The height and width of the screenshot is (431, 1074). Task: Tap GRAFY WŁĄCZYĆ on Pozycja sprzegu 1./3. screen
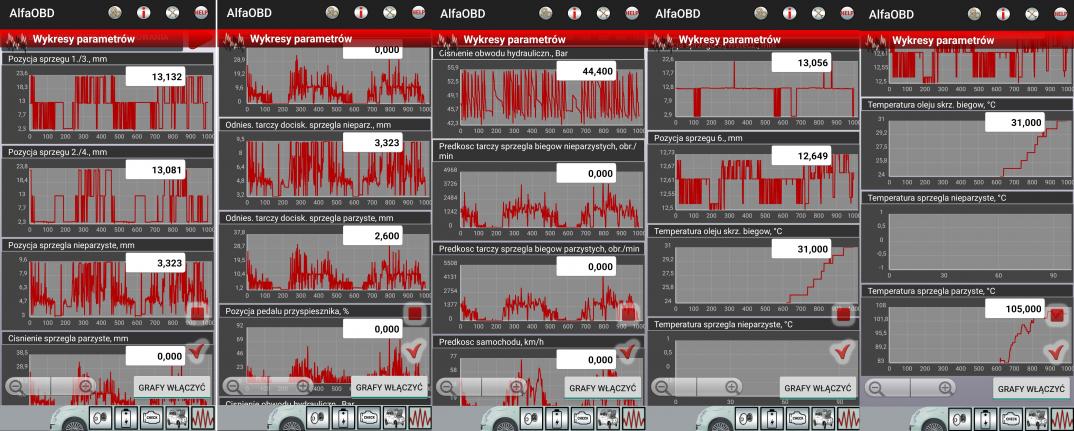[172, 386]
